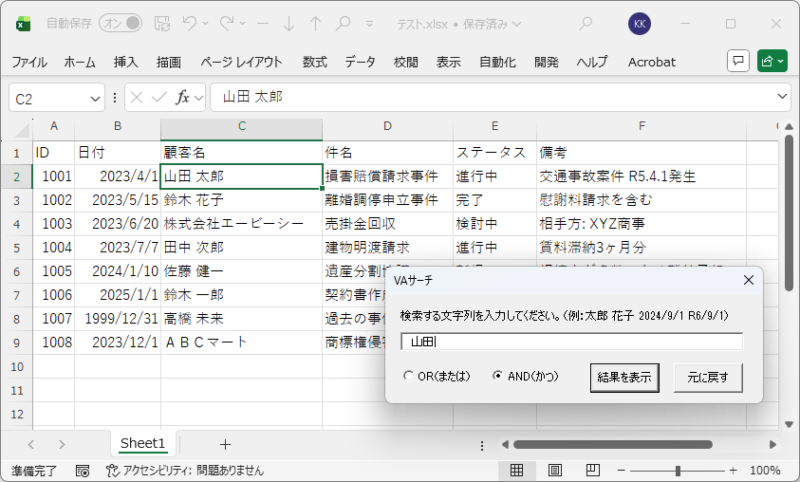Expand the formula bar with the chevron

click(783, 97)
